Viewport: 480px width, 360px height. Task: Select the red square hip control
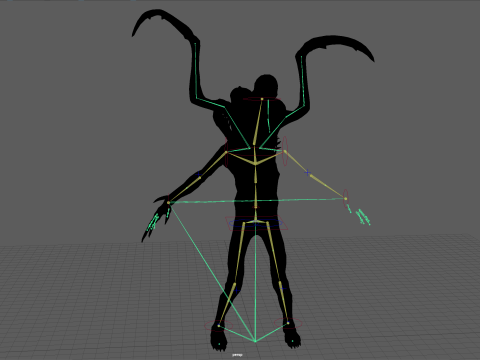(256, 223)
